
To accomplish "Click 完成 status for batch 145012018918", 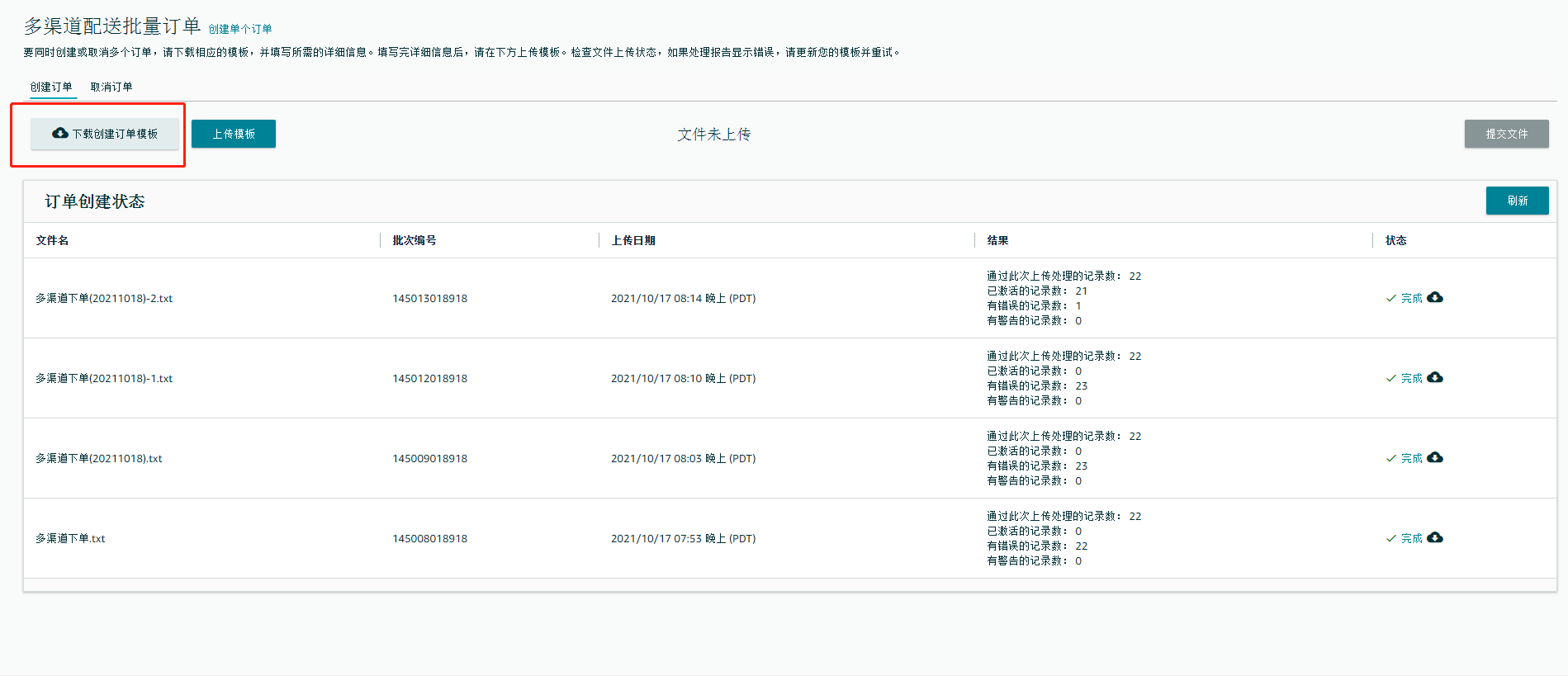I will coord(1411,378).
